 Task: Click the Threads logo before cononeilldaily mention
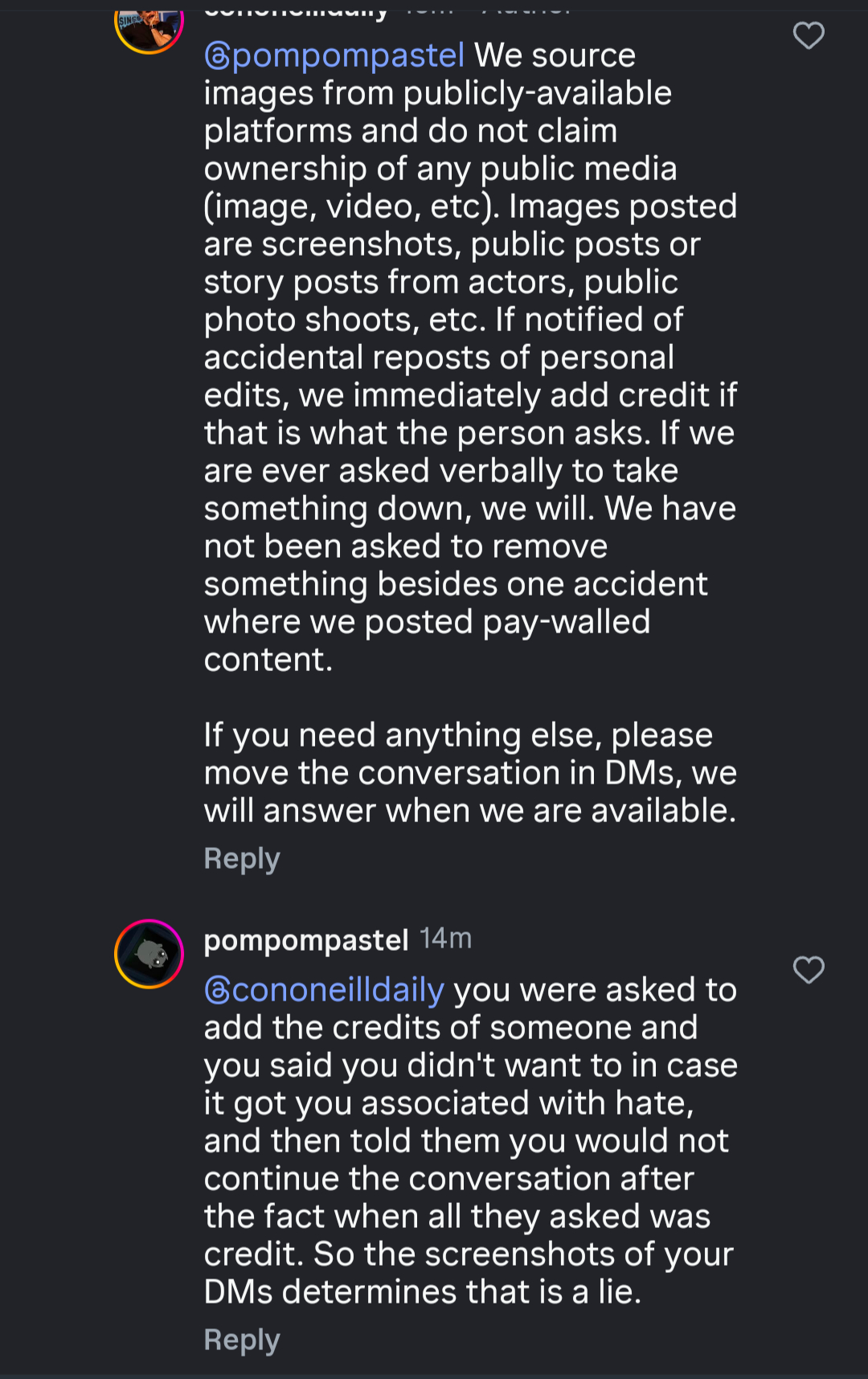coord(217,991)
